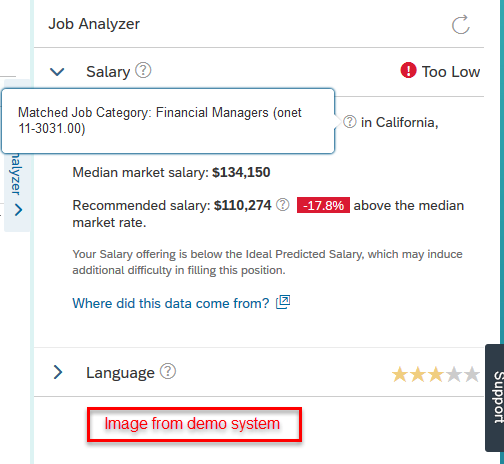Screen dimensions: 504x464
Task: Click the 'Image from demo system' box
Action: coord(194,424)
